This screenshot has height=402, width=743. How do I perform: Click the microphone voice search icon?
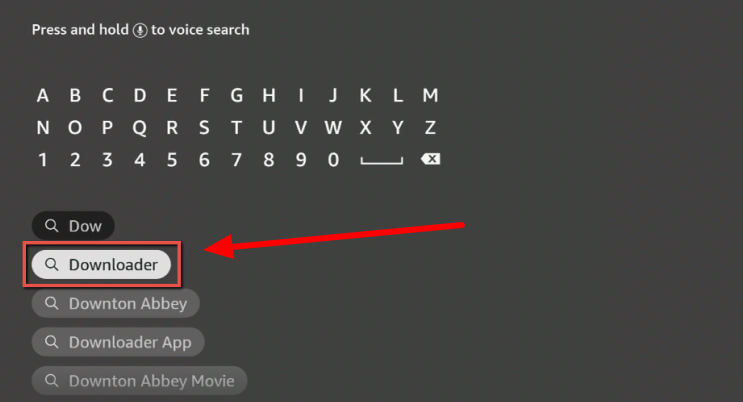[x=140, y=30]
